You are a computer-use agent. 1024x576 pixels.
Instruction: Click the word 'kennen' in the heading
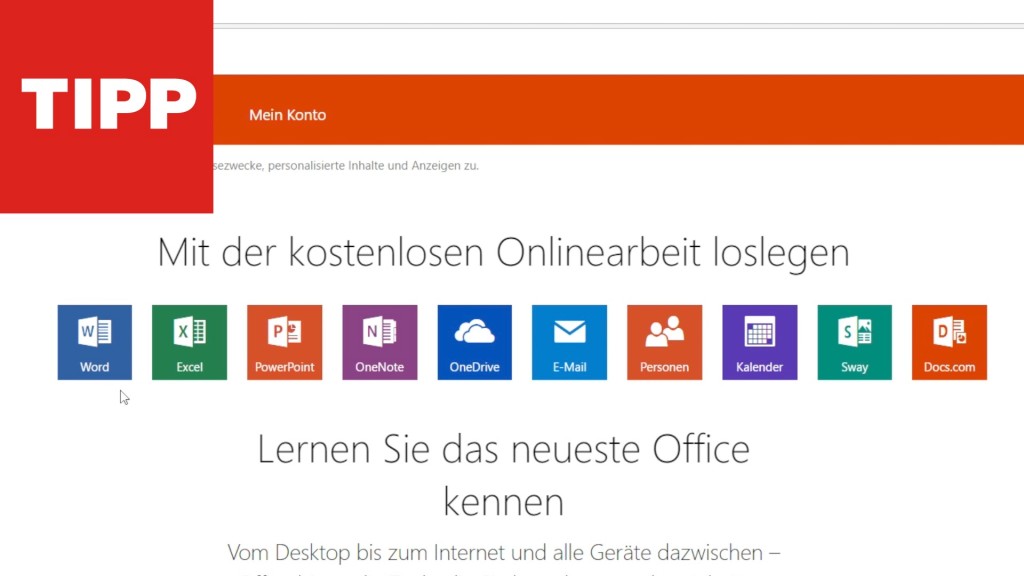tap(503, 502)
